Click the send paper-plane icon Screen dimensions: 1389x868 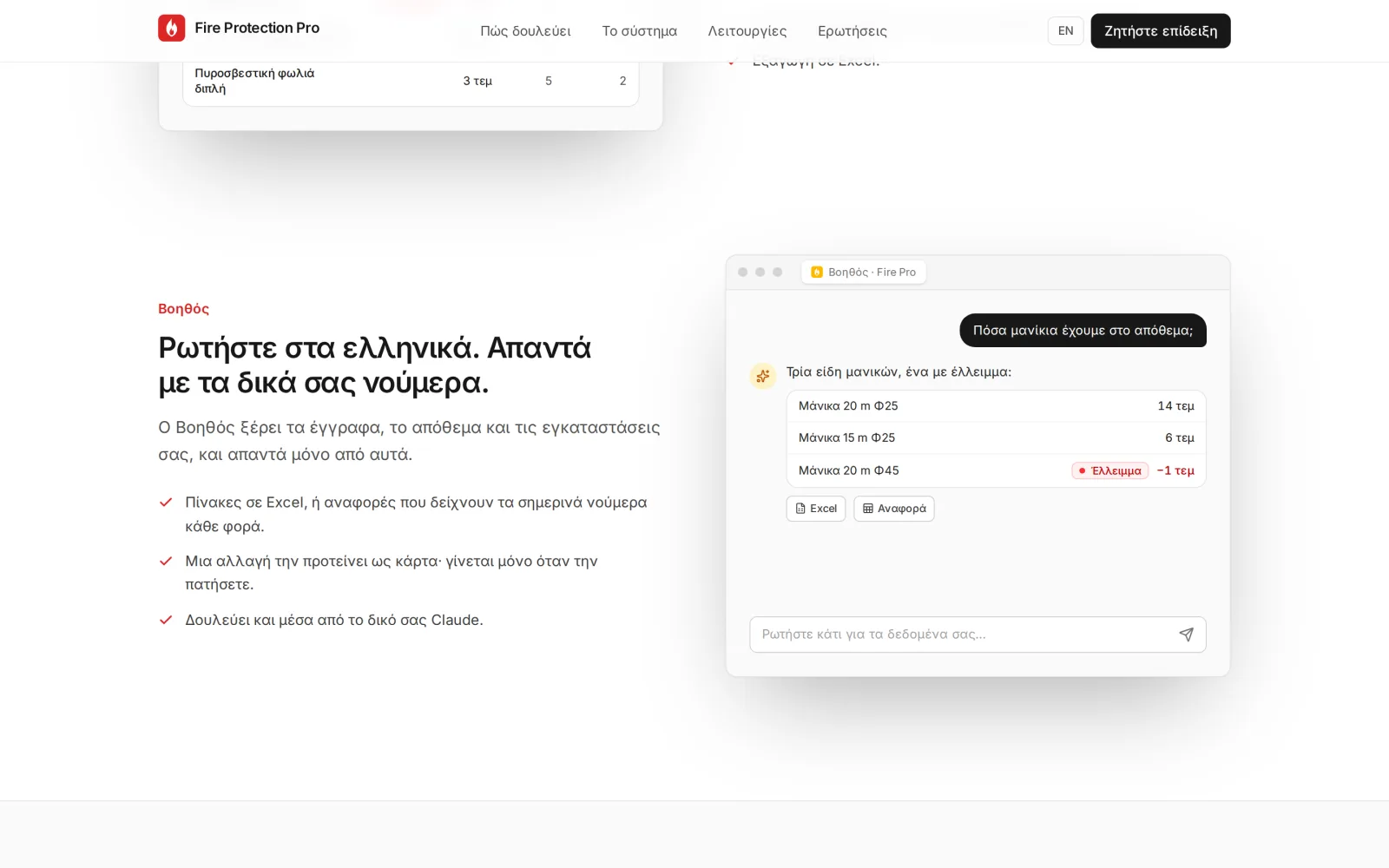pos(1186,635)
